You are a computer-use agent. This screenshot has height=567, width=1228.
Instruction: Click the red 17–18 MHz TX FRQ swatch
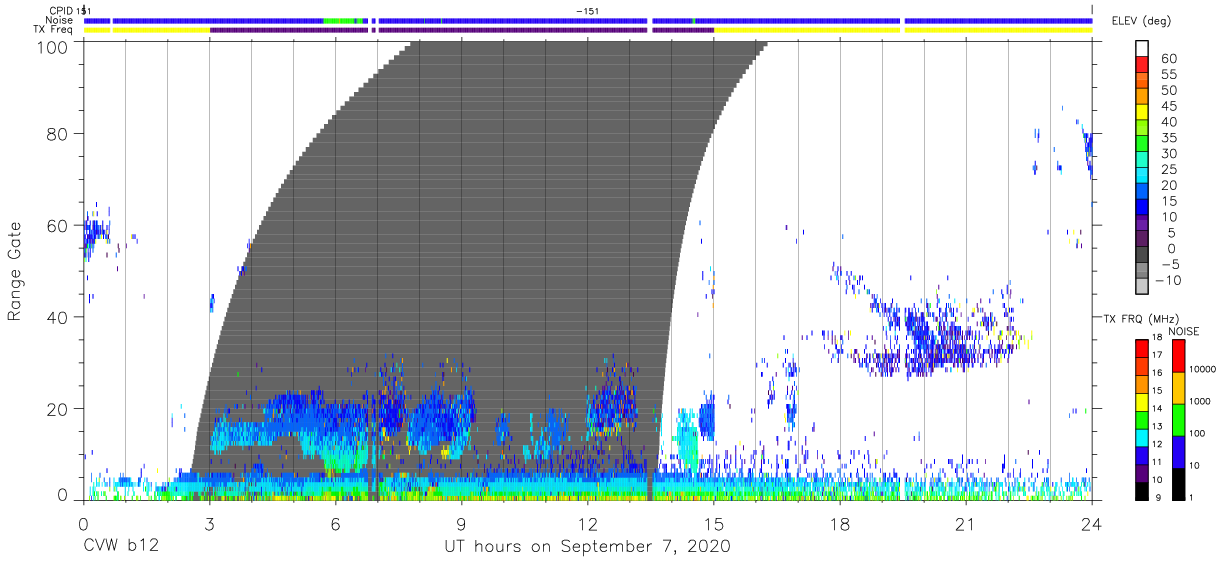(1142, 348)
